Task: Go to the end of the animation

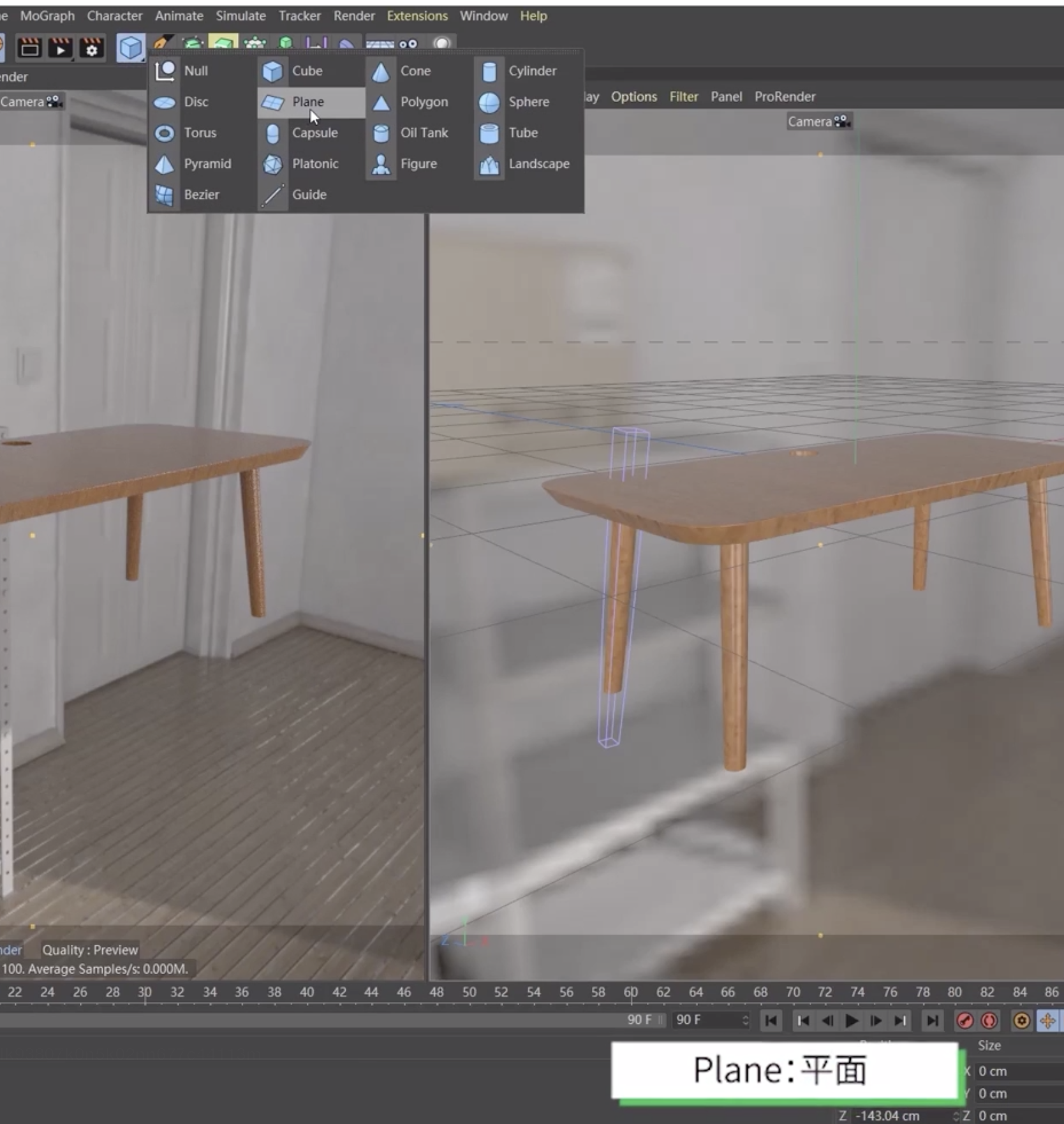Action: [x=932, y=1021]
